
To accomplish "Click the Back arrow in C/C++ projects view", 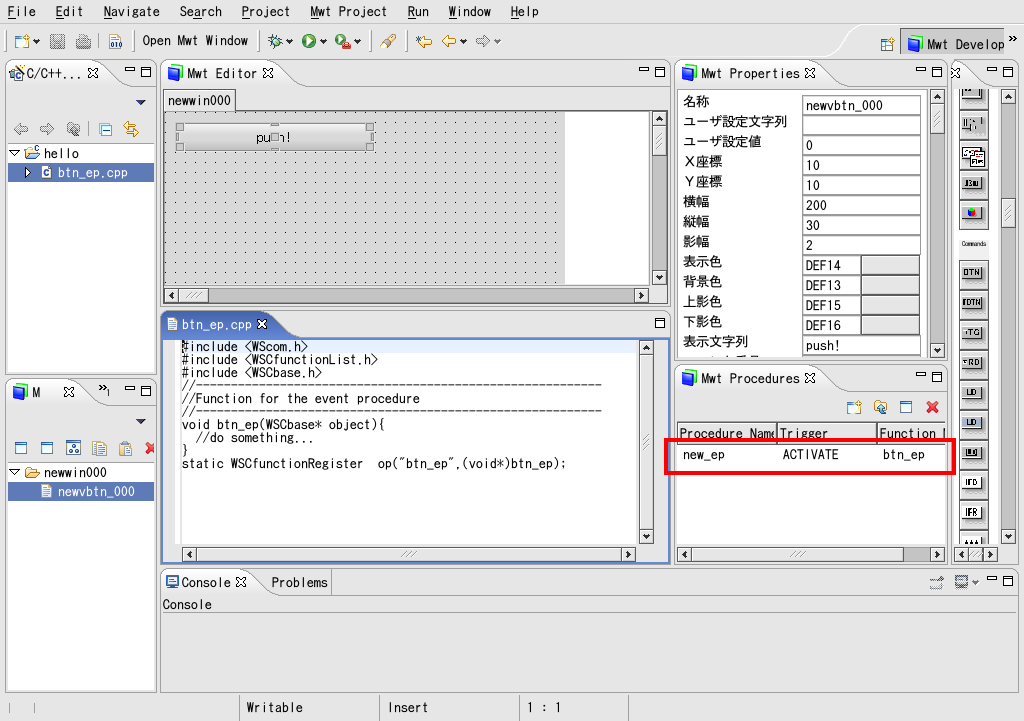I will click(21, 129).
